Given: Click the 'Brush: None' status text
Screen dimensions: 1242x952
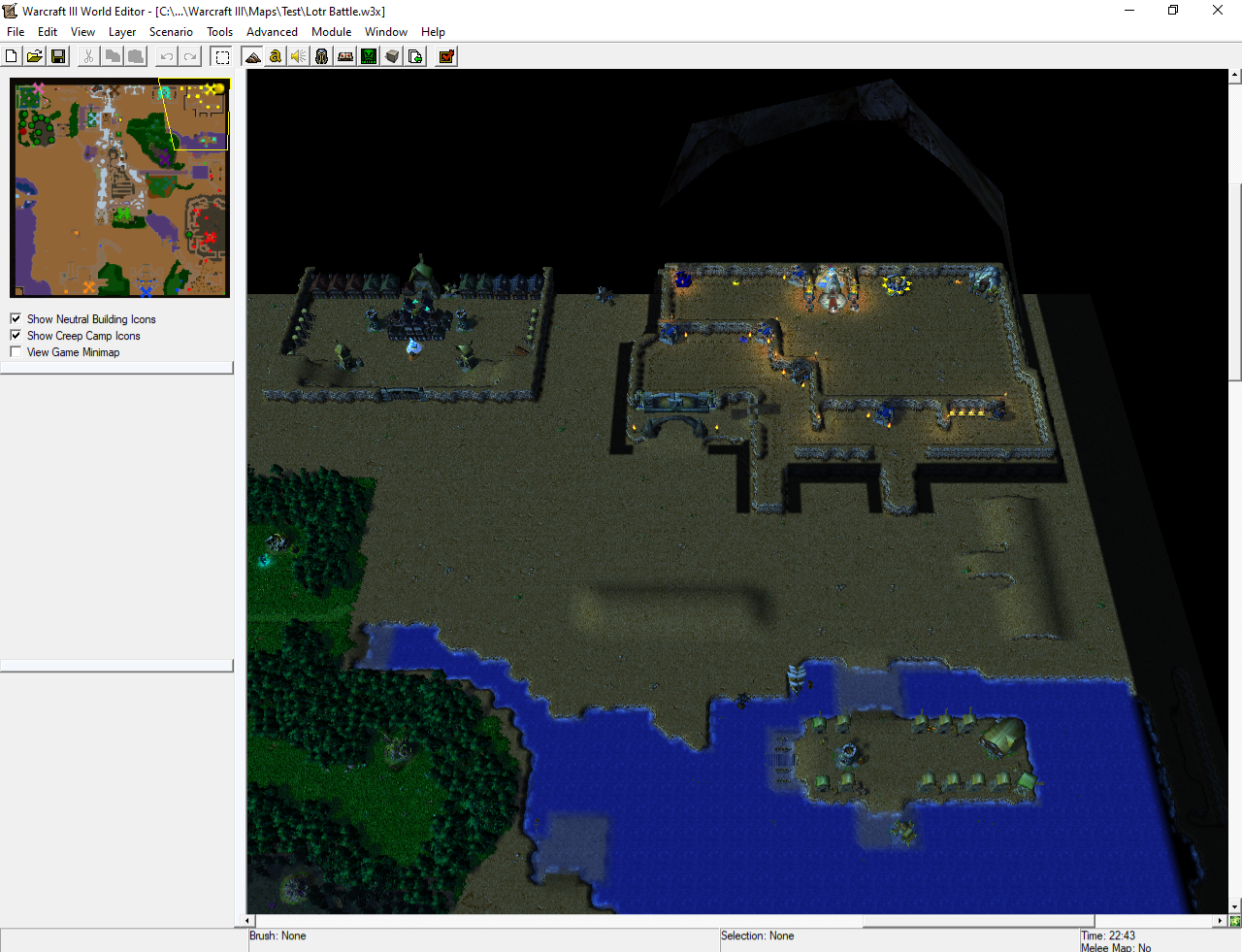Looking at the screenshot, I should tap(278, 936).
